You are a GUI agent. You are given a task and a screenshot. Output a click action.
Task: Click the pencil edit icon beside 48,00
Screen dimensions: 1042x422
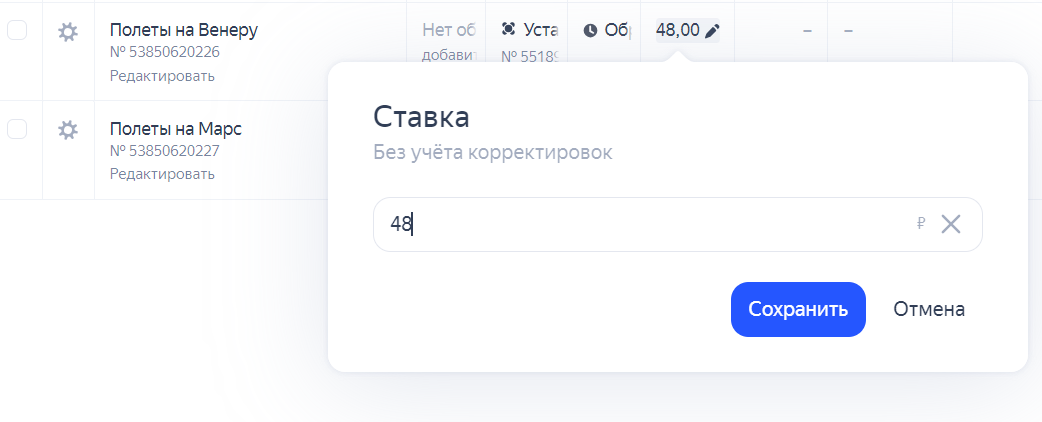click(712, 31)
